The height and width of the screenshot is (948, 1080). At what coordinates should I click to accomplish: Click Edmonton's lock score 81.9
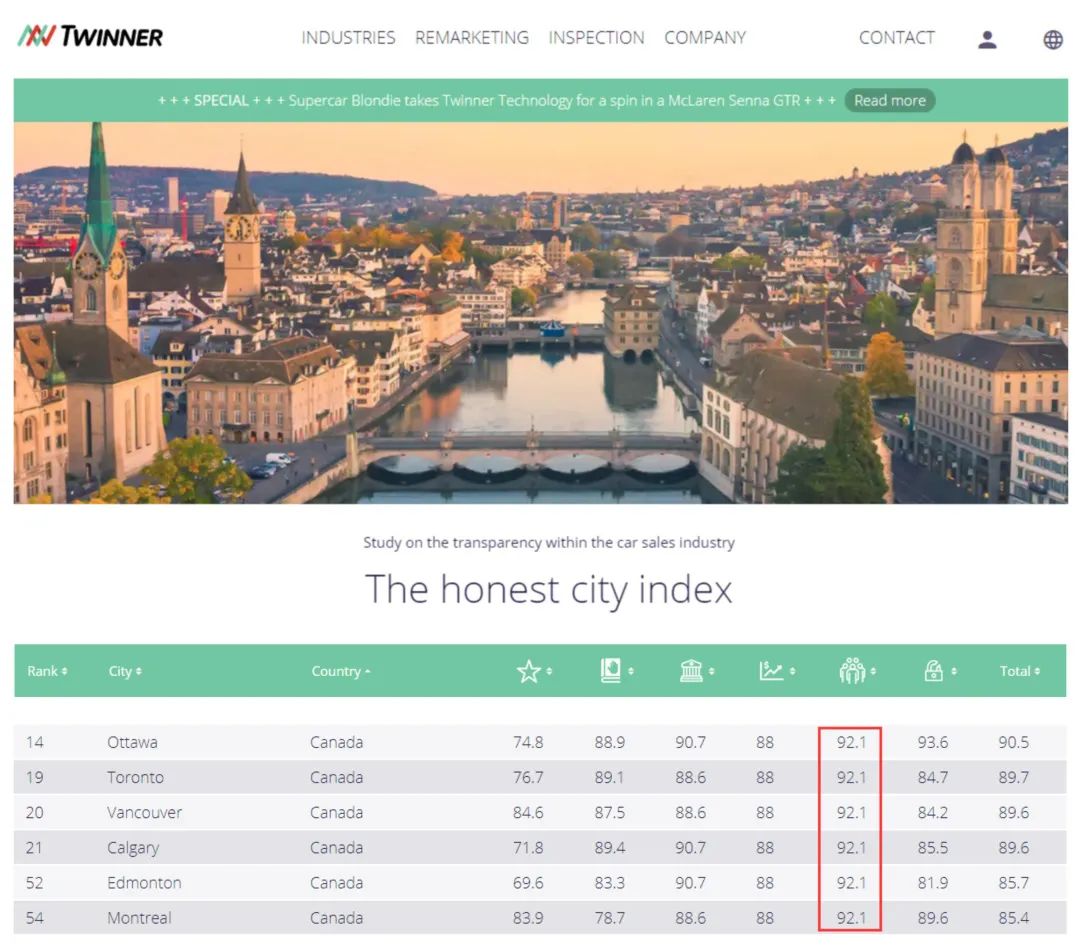point(933,883)
